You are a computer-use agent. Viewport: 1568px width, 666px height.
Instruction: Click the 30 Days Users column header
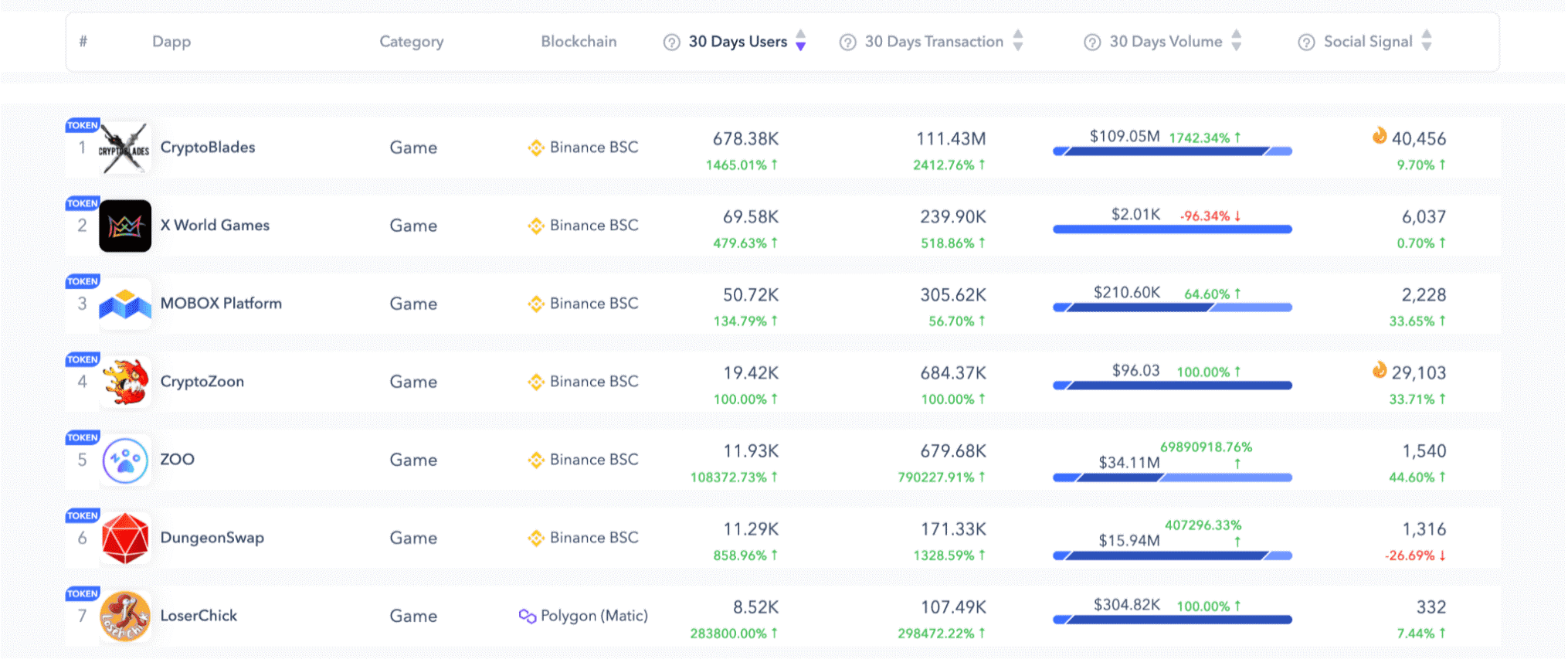[x=738, y=42]
